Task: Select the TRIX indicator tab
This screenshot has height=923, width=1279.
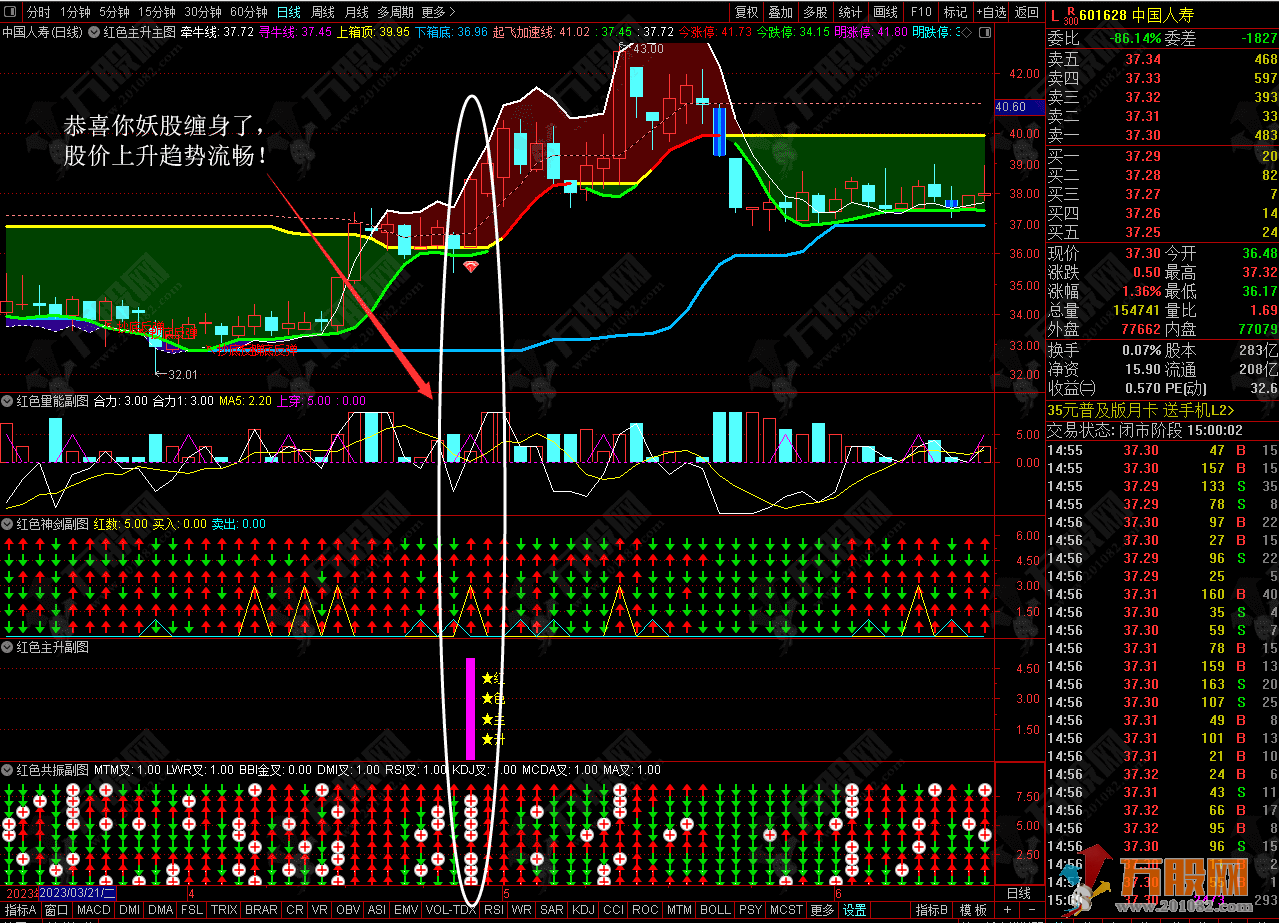Action: [x=224, y=911]
